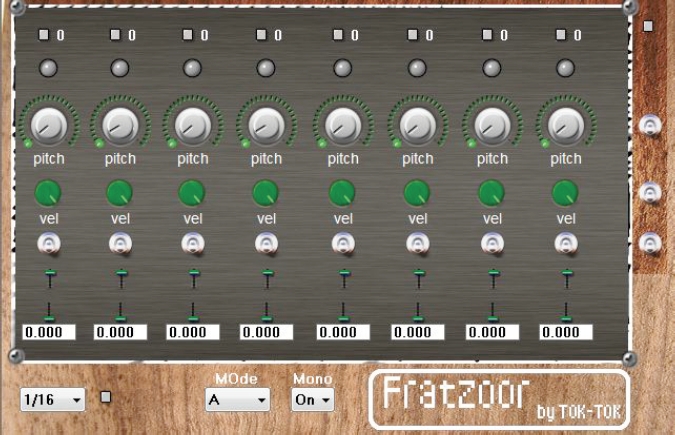675x435 pixels.
Task: Open the Mono dropdown showing On
Action: (x=313, y=400)
